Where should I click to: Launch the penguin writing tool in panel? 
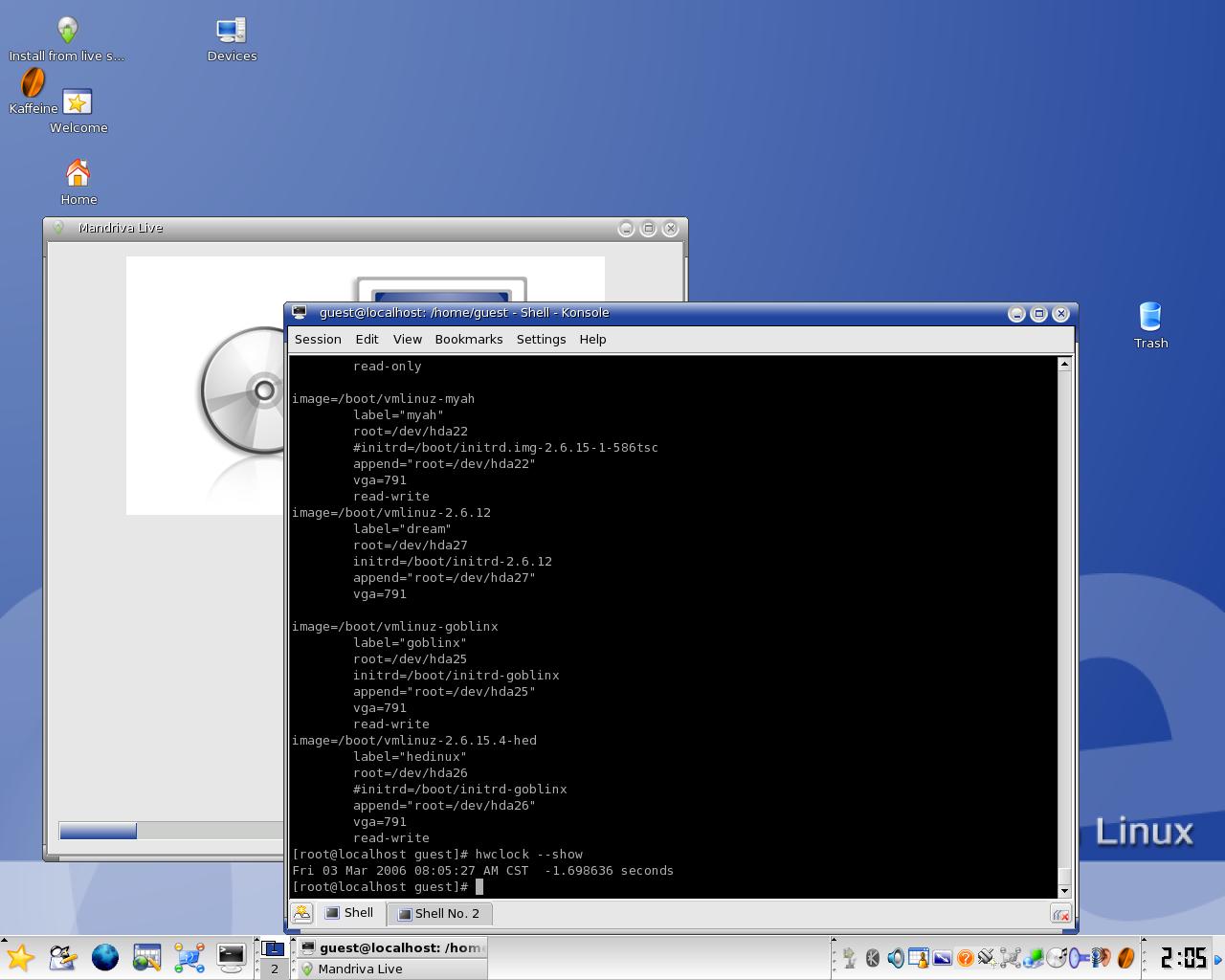coord(63,957)
